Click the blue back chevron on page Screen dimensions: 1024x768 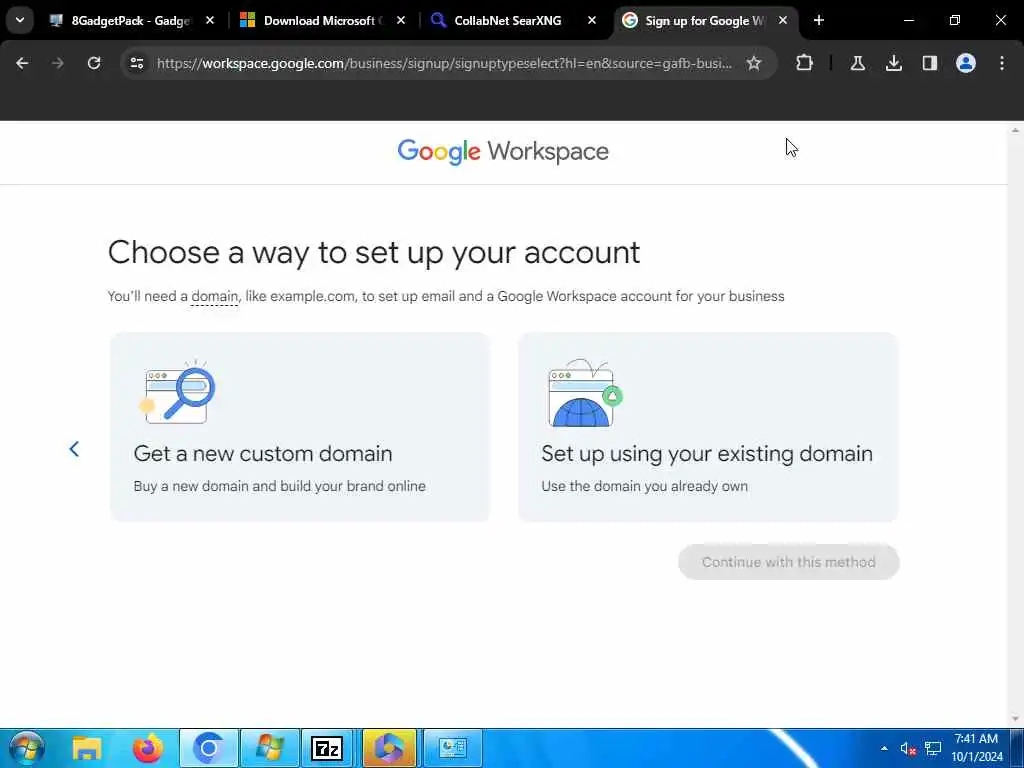pos(74,449)
